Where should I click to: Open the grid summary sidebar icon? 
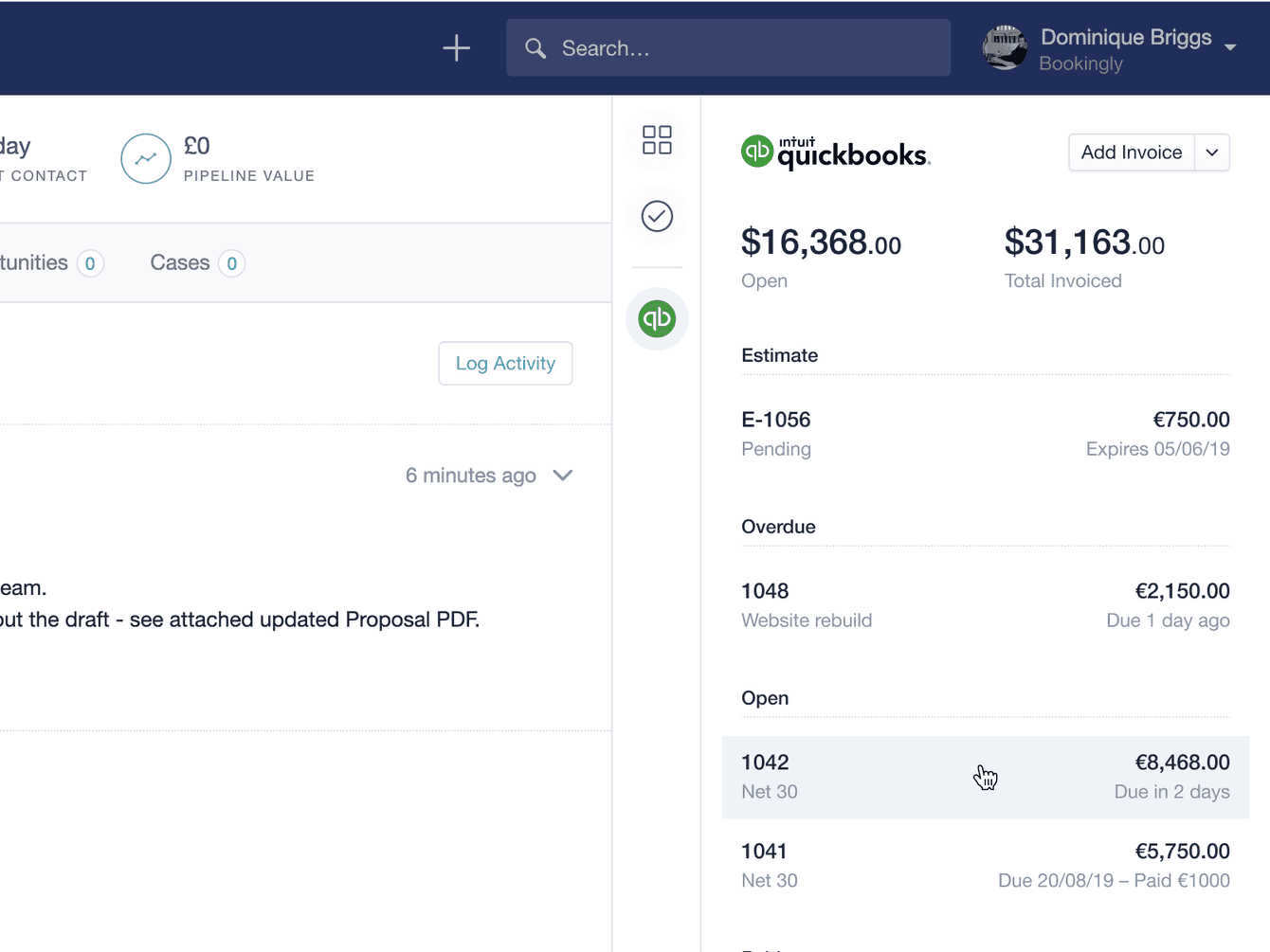click(x=657, y=140)
